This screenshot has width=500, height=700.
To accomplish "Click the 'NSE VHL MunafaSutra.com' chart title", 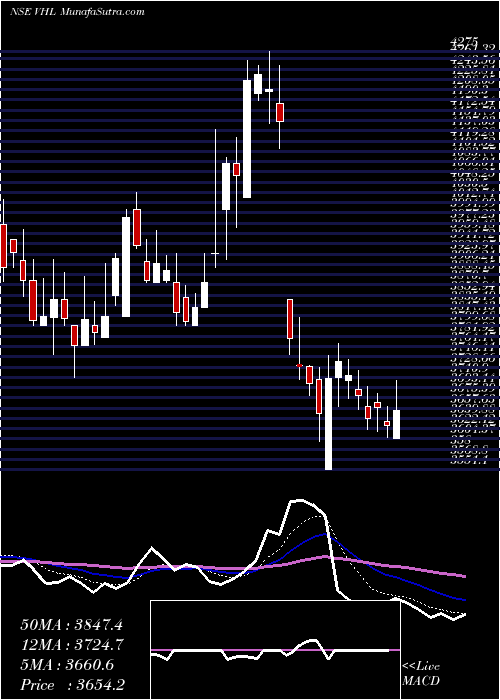I will pyautogui.click(x=77, y=12).
